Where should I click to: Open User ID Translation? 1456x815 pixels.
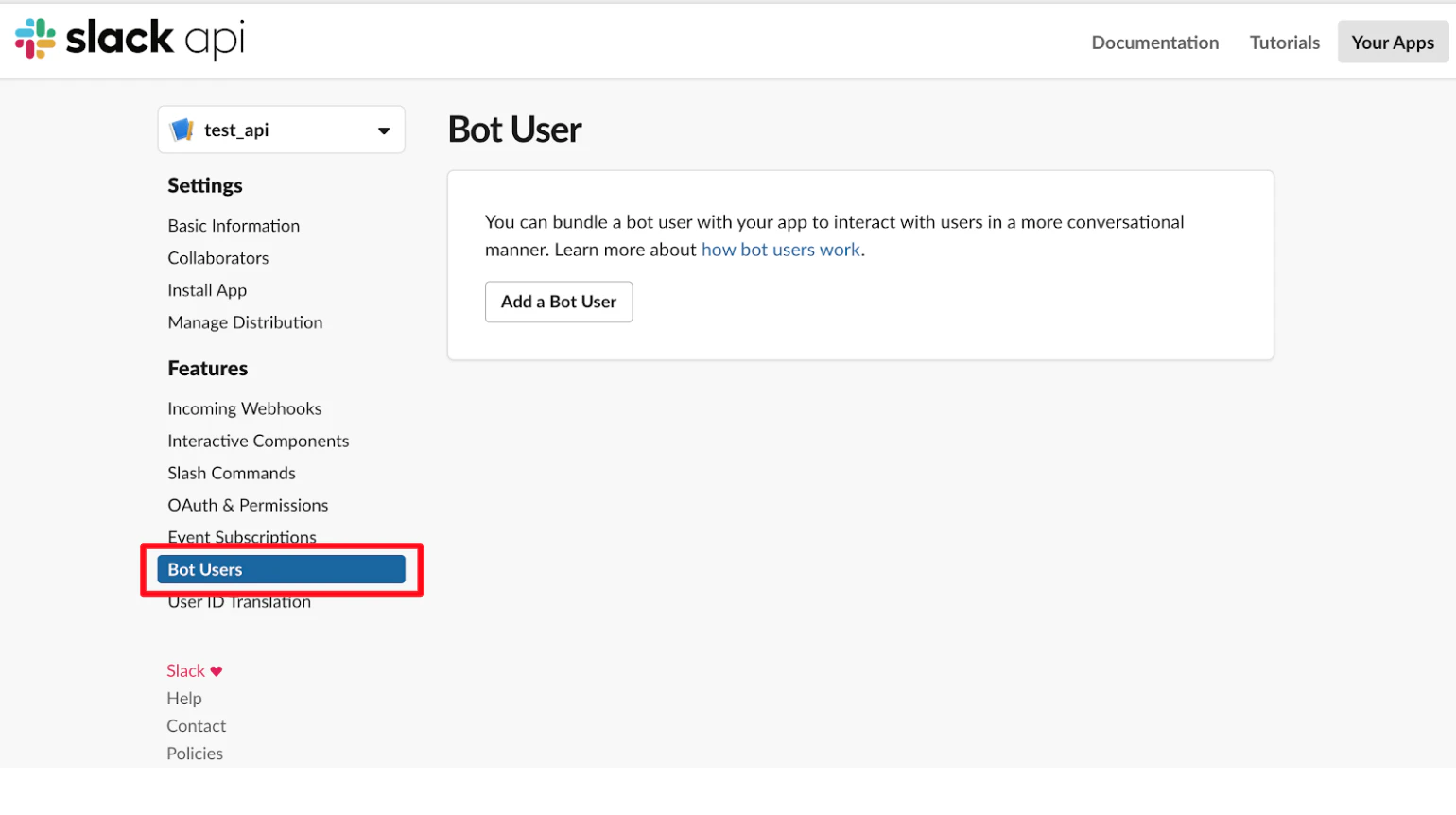pos(239,602)
